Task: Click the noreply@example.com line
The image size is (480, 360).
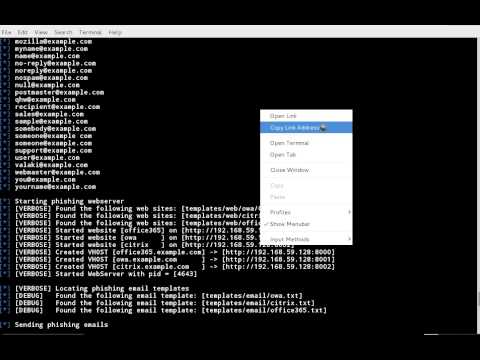Action: click(53, 71)
